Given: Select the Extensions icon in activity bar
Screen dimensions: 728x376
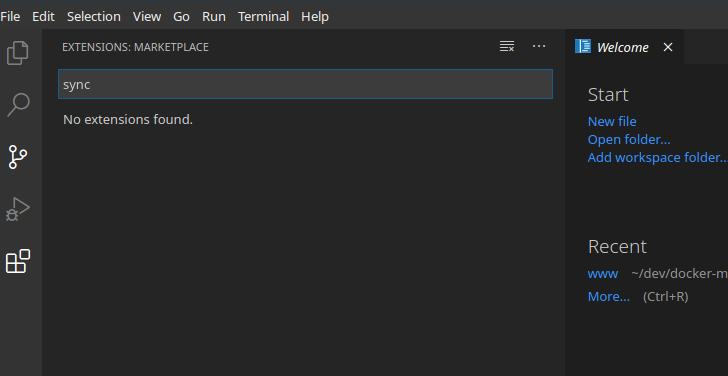Looking at the screenshot, I should click(18, 261).
